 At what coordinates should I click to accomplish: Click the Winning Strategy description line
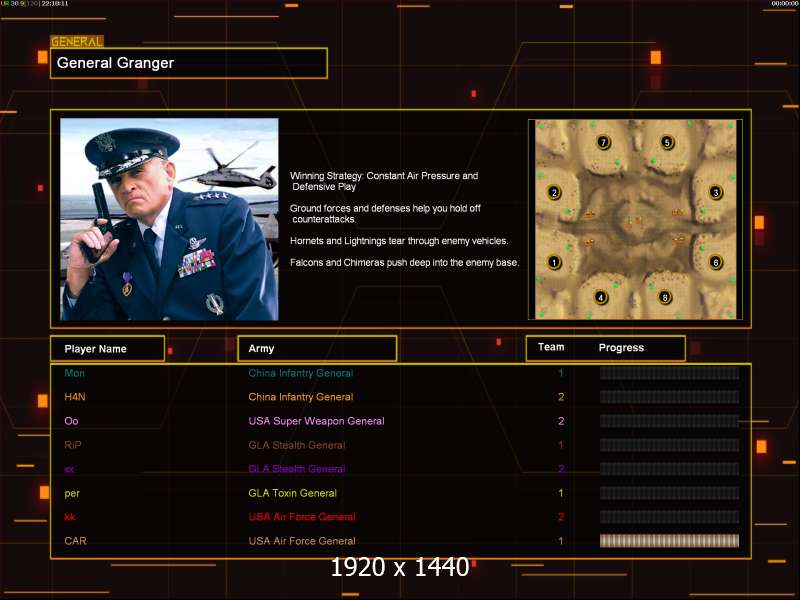(384, 181)
